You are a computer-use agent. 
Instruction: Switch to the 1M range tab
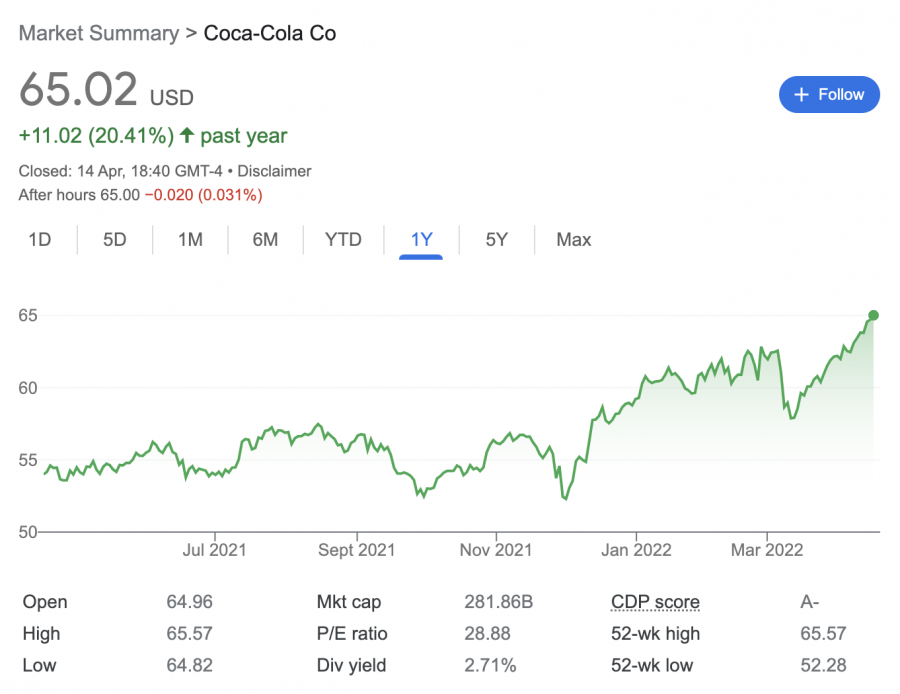pos(190,239)
